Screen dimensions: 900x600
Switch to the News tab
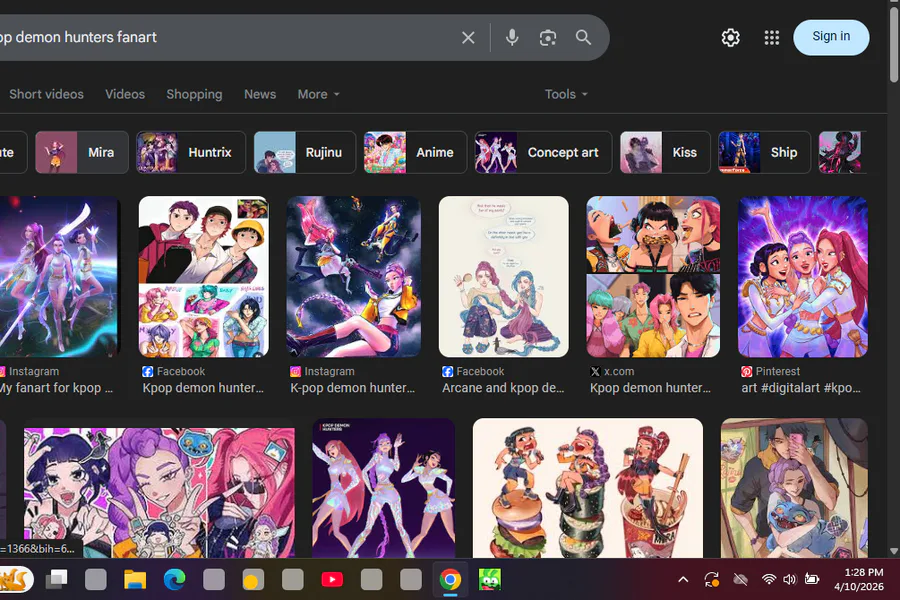(260, 94)
